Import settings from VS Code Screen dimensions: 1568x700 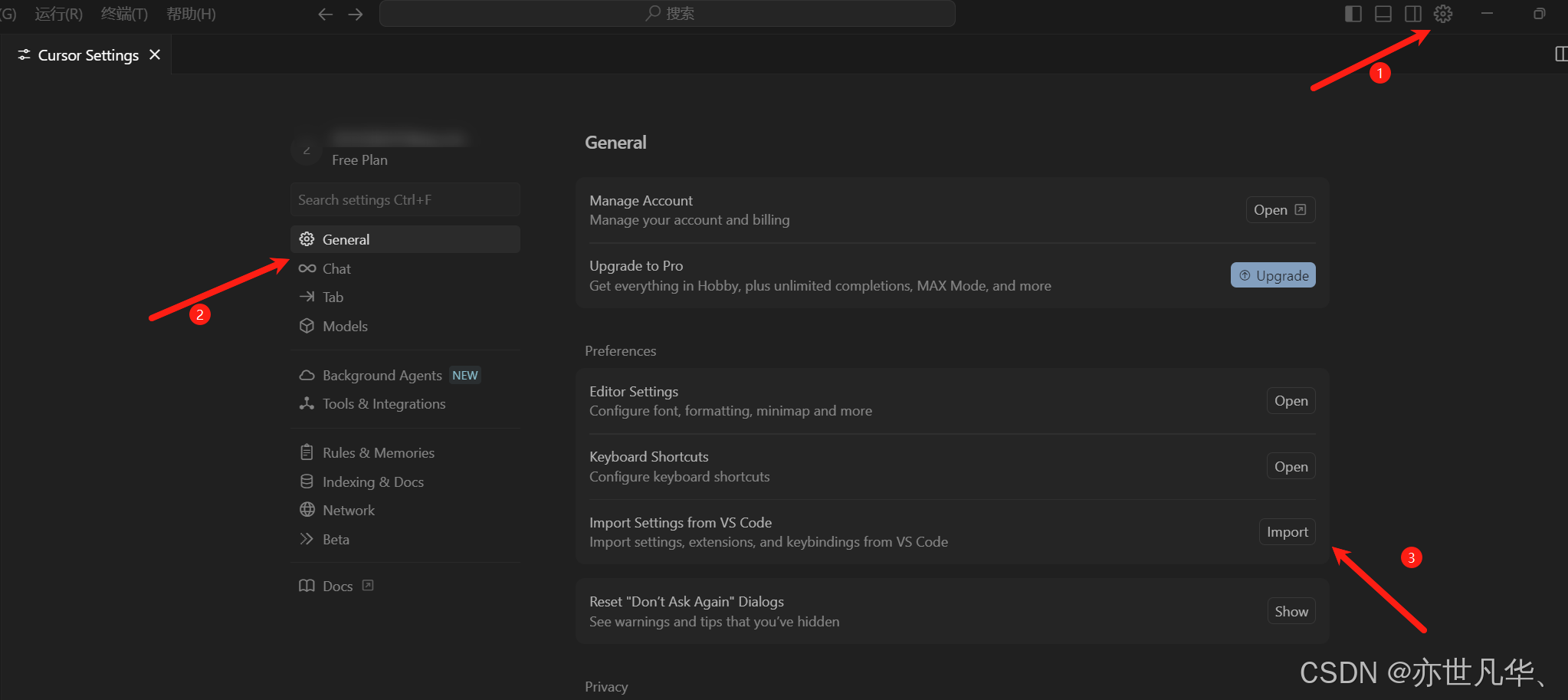(1288, 532)
